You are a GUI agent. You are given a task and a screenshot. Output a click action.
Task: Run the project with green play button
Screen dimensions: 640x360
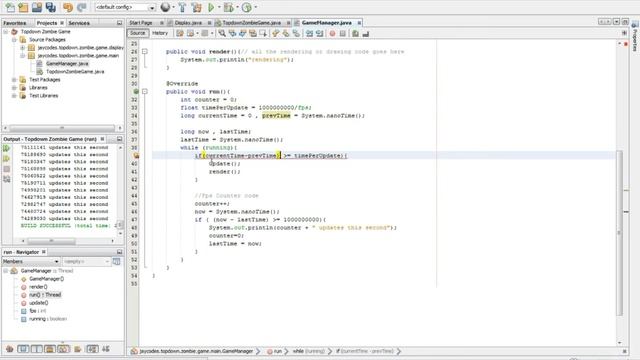211,7
